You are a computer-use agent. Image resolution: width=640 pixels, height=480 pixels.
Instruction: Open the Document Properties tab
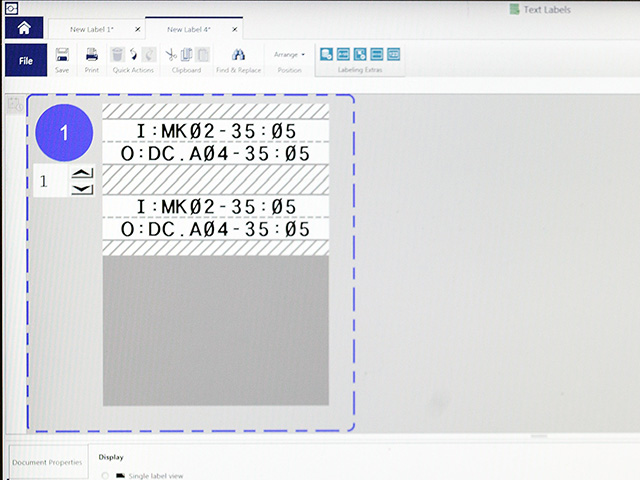coord(47,462)
